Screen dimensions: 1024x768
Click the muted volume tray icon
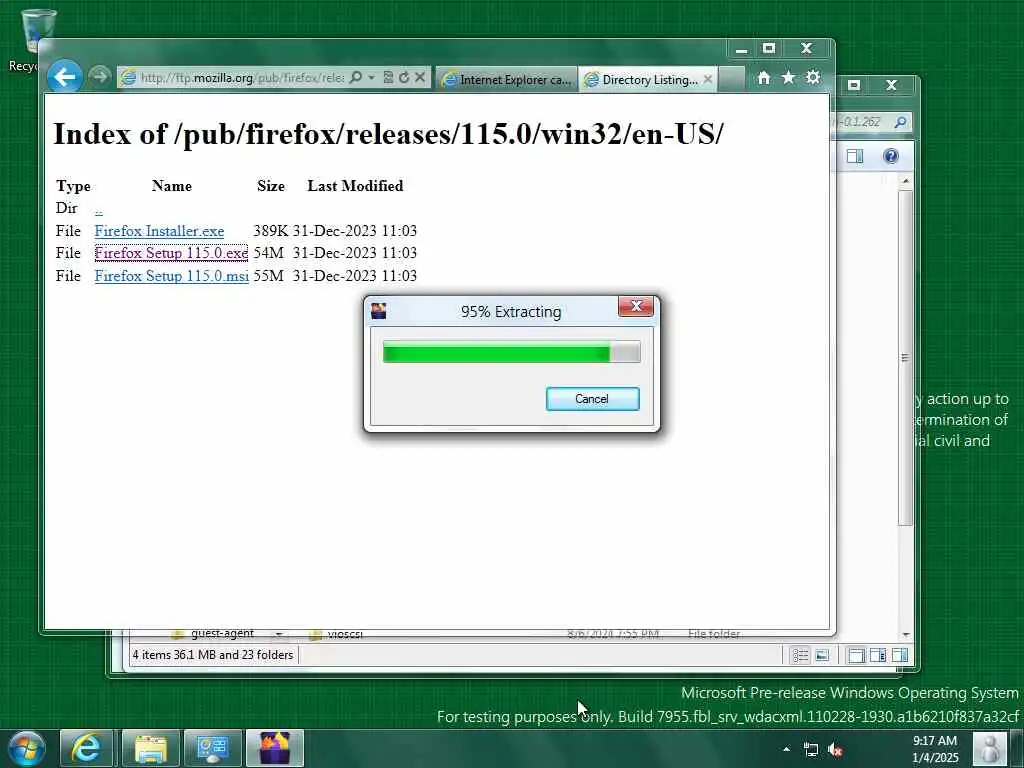coord(835,750)
